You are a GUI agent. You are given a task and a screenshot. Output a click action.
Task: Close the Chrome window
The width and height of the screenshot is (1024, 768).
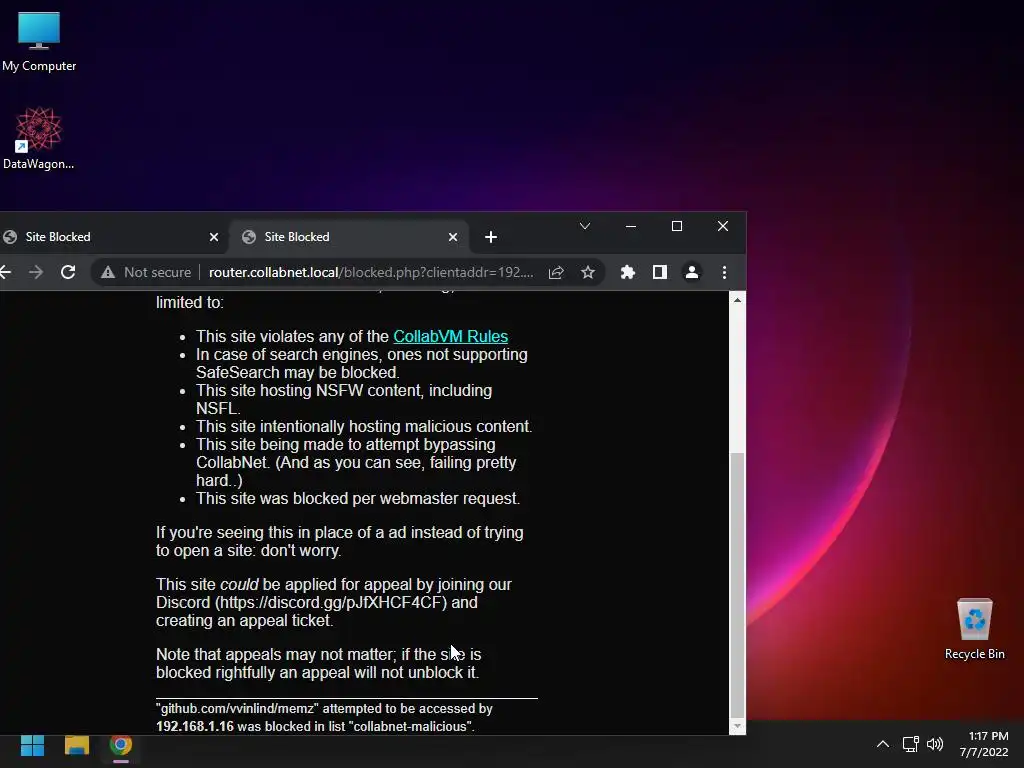click(722, 226)
